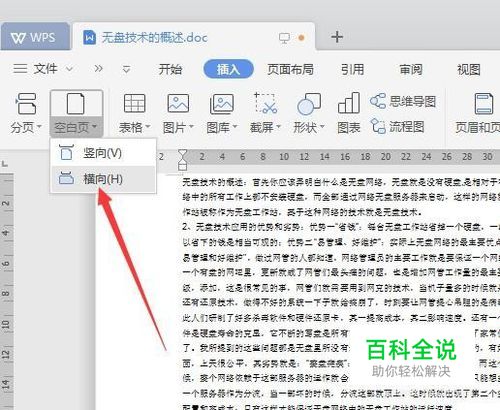Click the text line starting 无盘技术的概述

pyautogui.click(x=341, y=182)
